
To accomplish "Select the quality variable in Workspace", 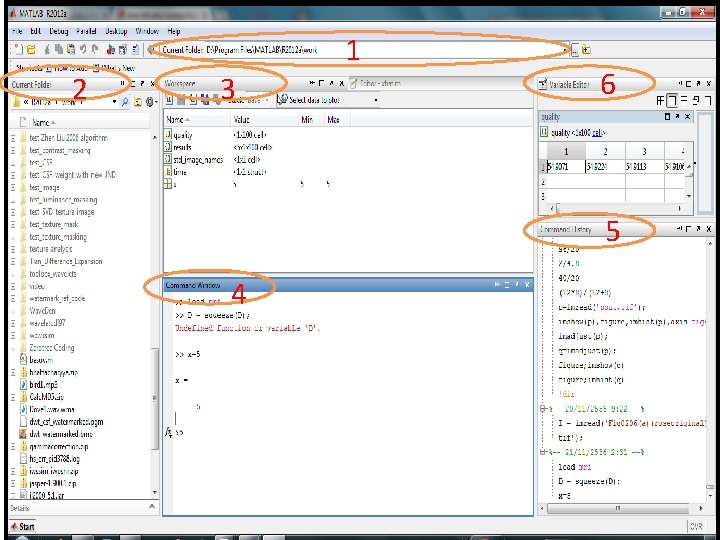I will (x=183, y=135).
